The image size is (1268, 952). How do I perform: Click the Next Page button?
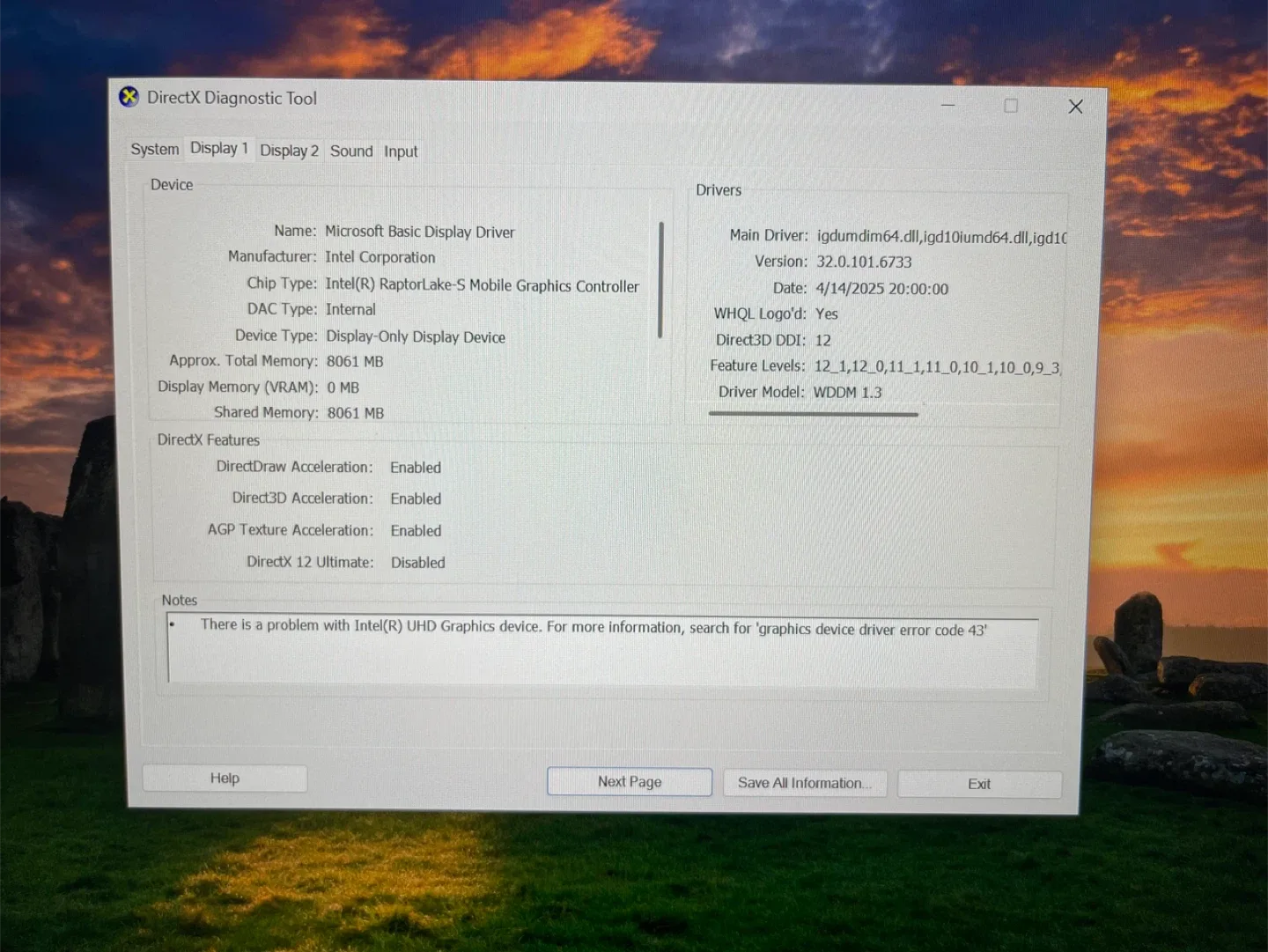[629, 781]
